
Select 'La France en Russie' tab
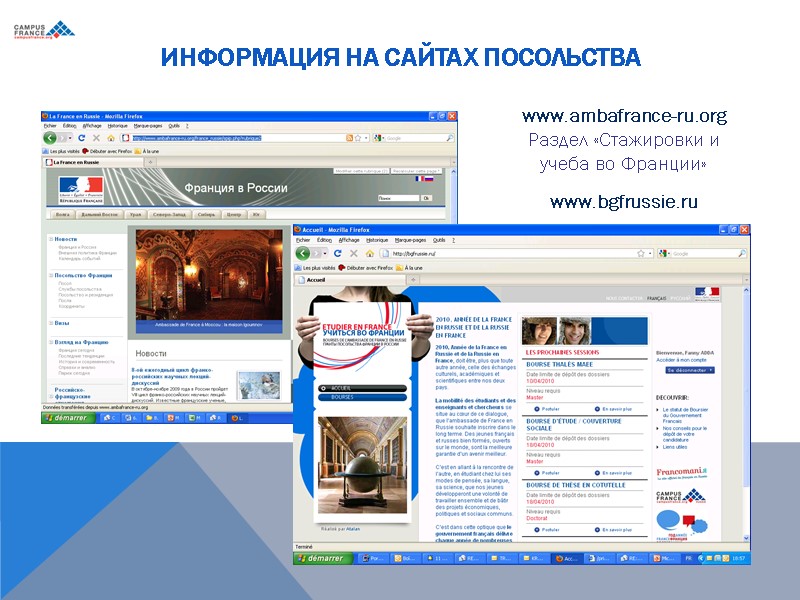[x=93, y=162]
